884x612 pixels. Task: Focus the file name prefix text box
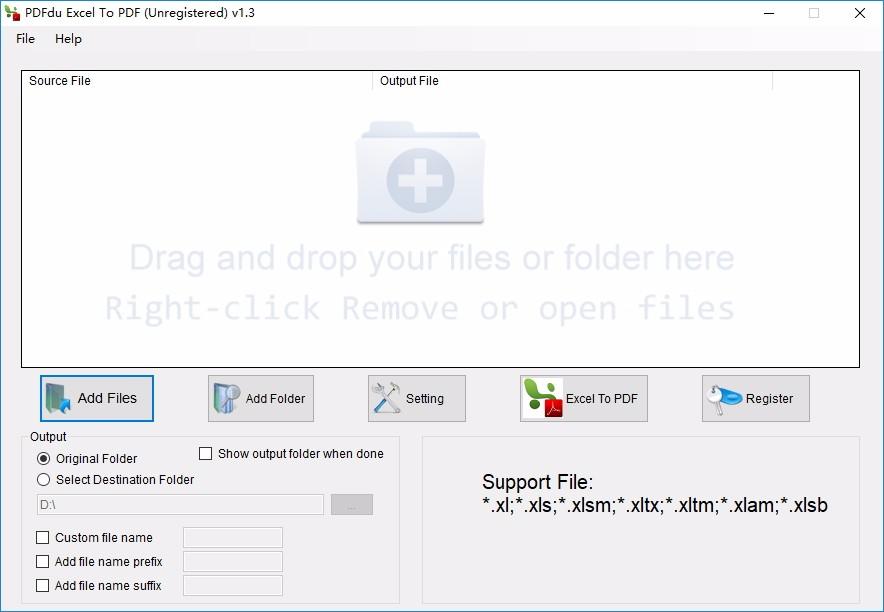click(x=233, y=562)
